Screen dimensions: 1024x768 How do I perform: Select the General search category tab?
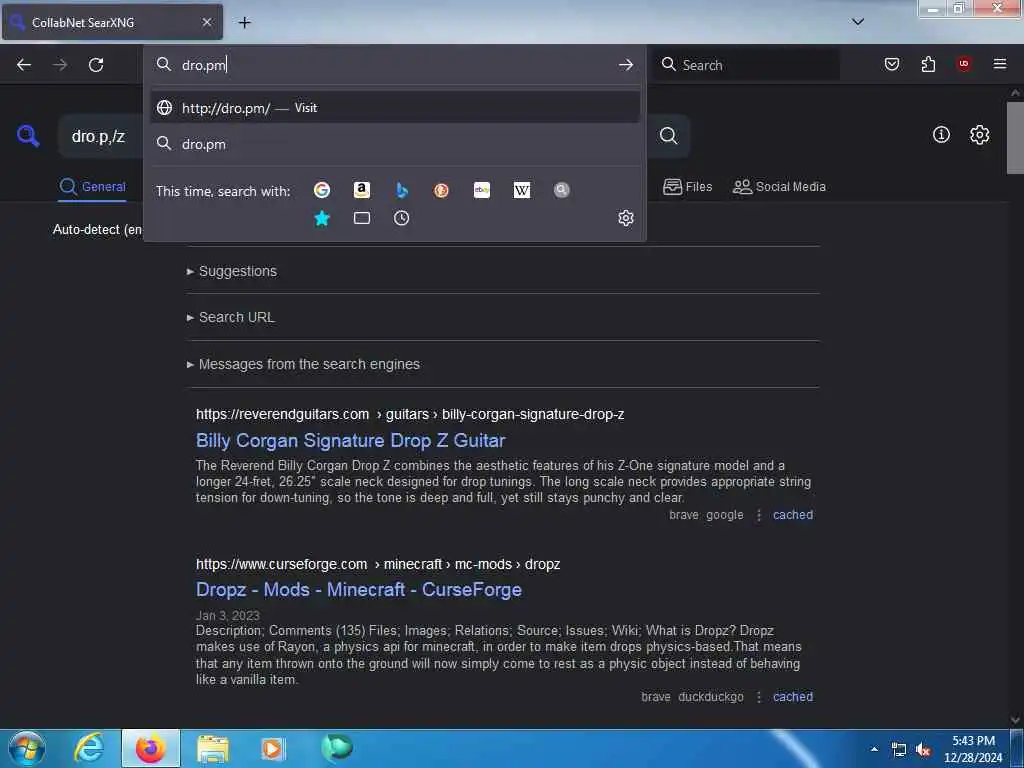point(92,187)
